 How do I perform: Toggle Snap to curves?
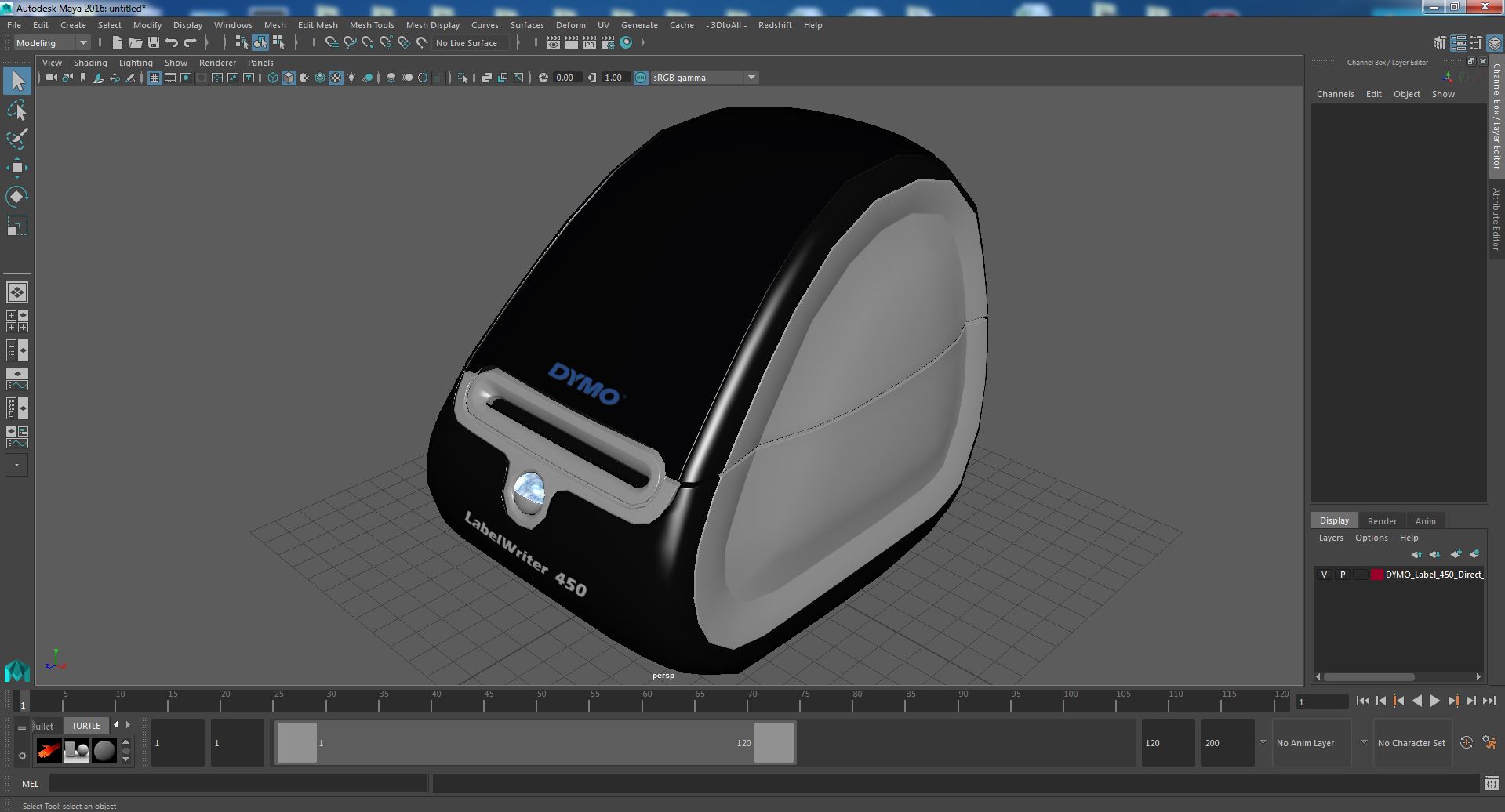click(350, 43)
